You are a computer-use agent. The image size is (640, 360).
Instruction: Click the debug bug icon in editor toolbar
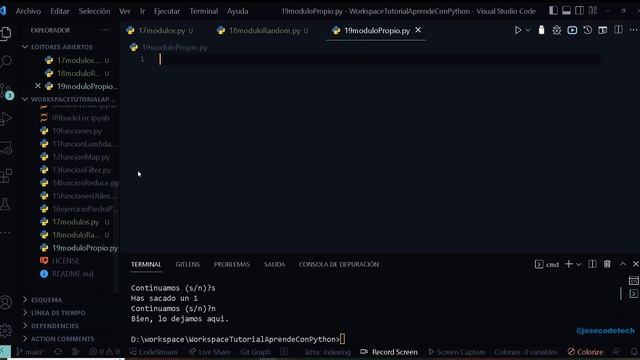pos(557,30)
